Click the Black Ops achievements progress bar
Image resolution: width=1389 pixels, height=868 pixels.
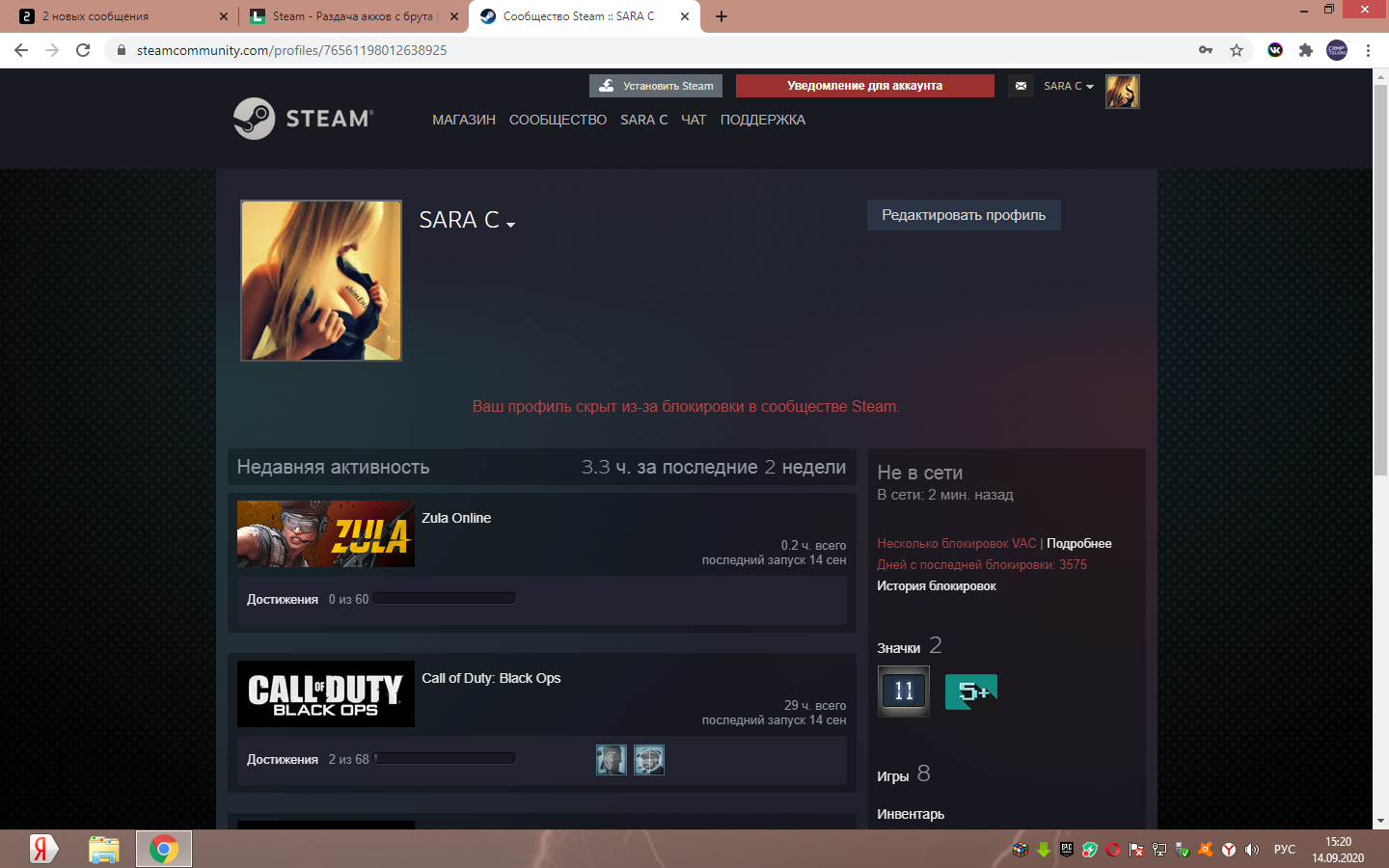[x=445, y=759]
